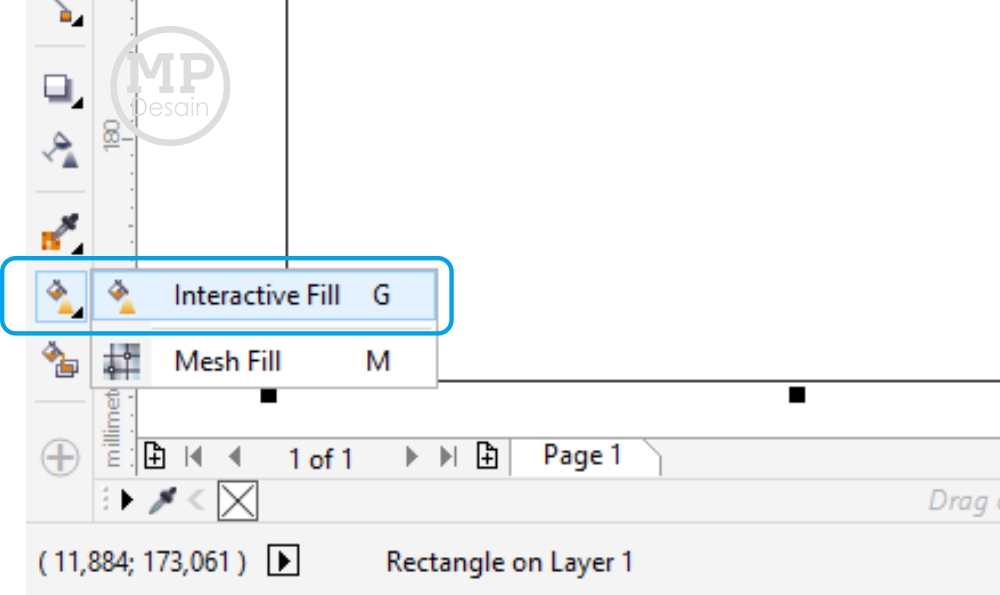Switch to Page 1 tab
1000x595 pixels.
click(582, 456)
